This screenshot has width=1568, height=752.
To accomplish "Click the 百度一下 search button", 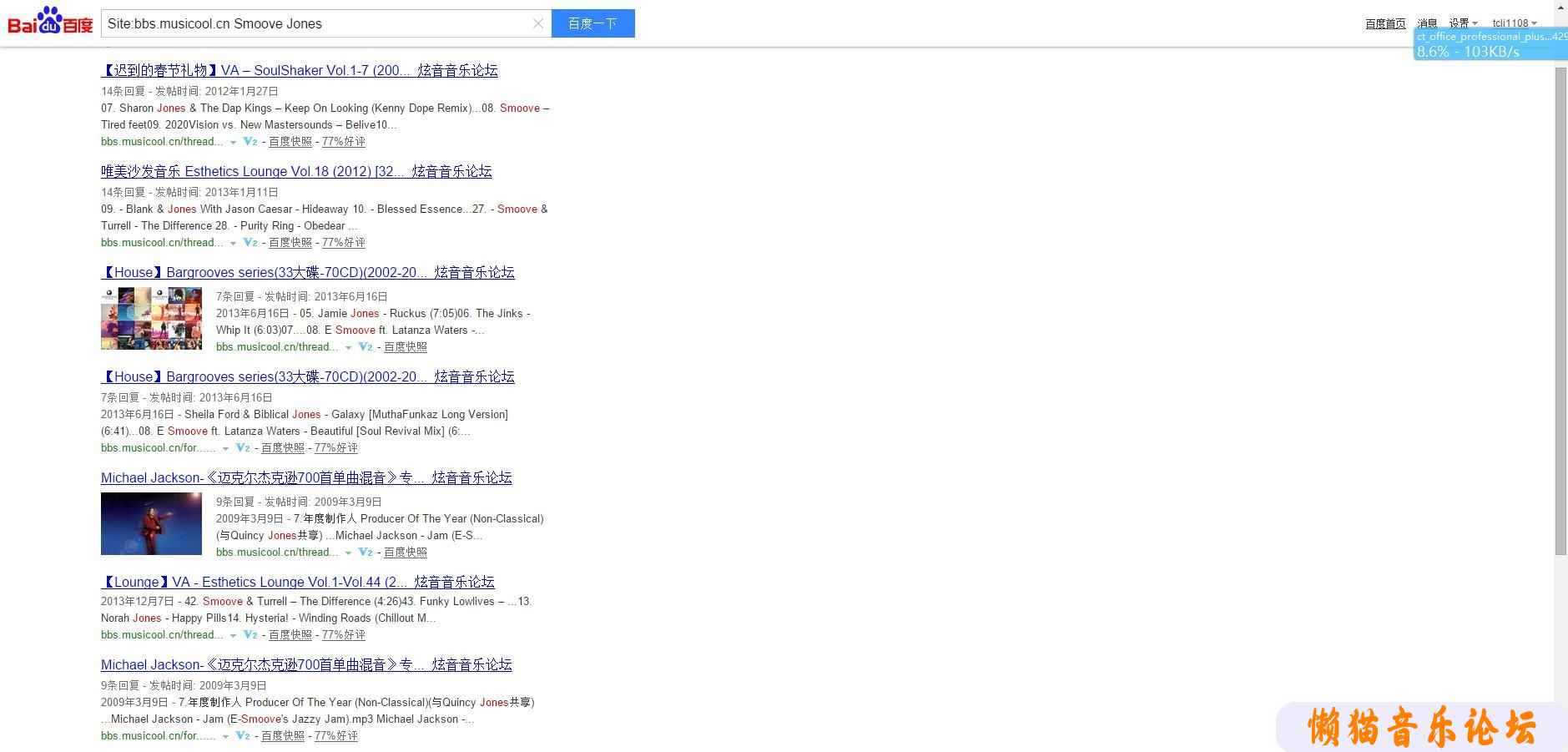I will coord(593,23).
